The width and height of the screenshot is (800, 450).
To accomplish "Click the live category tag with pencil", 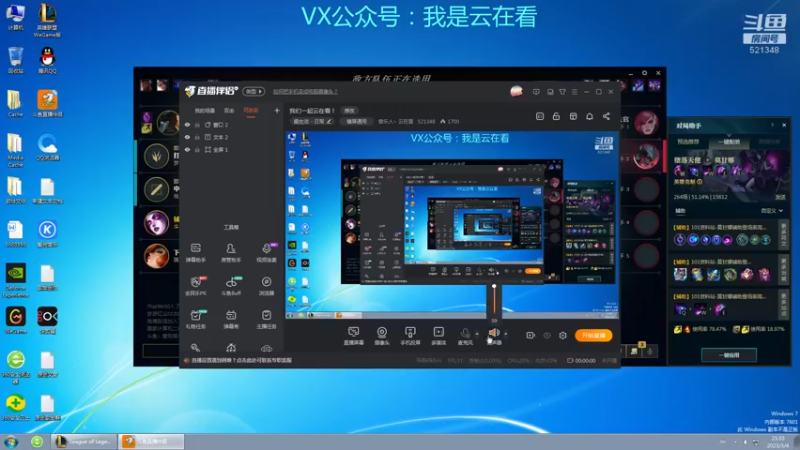I will tap(312, 121).
